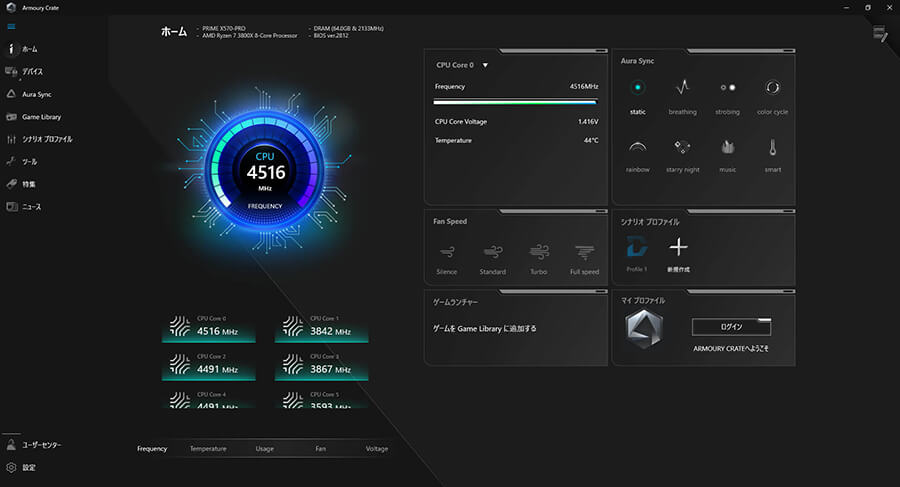This screenshot has height=487, width=900.
Task: Select the color cycle lighting effect
Action: click(x=772, y=89)
